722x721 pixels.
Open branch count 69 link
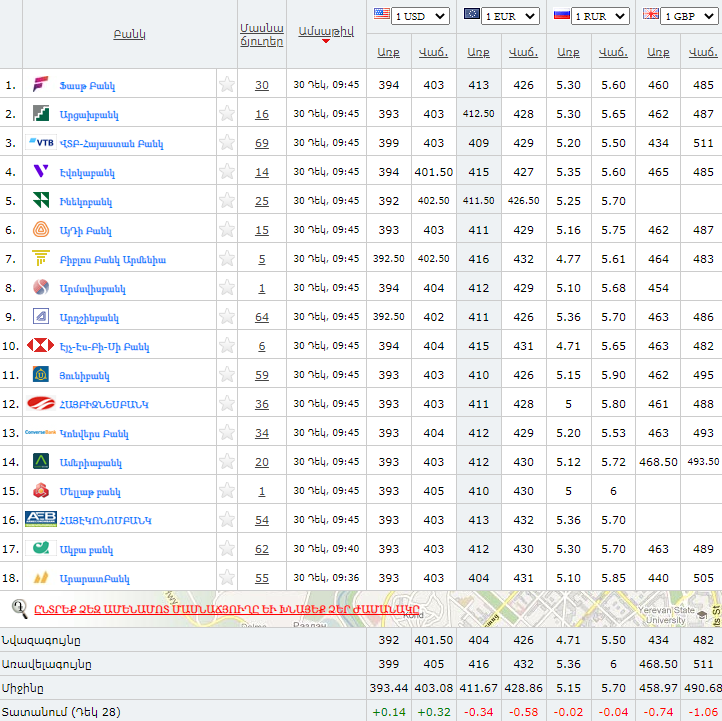click(x=262, y=143)
